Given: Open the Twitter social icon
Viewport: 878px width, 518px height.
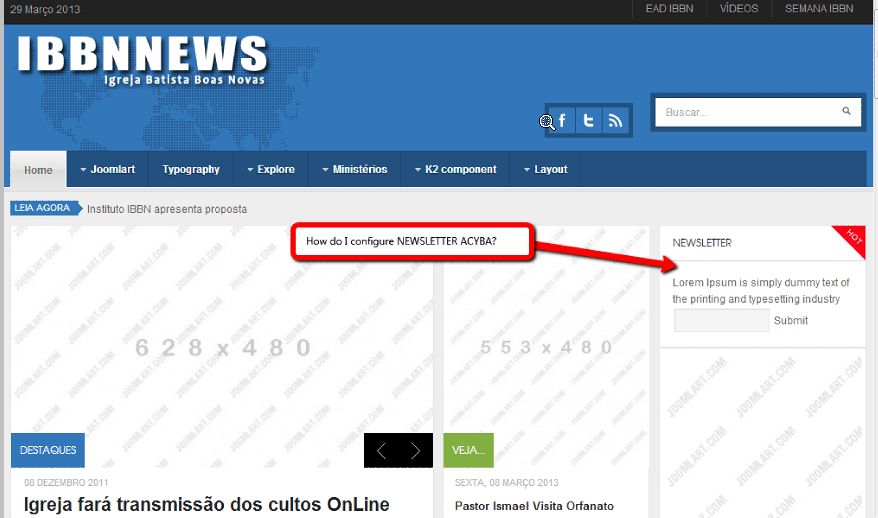Looking at the screenshot, I should click(589, 120).
